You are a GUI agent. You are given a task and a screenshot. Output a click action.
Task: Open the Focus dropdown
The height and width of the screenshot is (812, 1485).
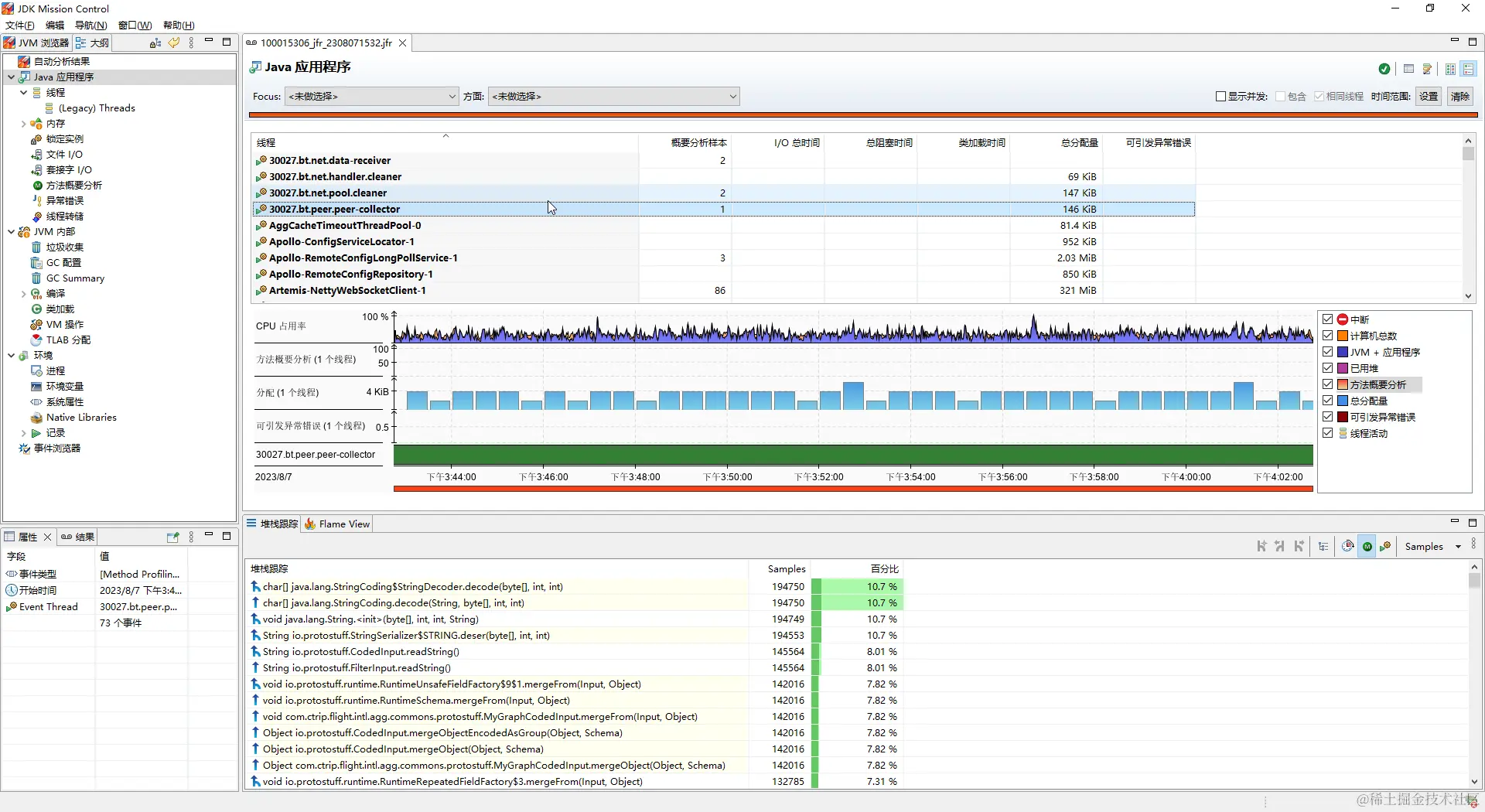(371, 97)
